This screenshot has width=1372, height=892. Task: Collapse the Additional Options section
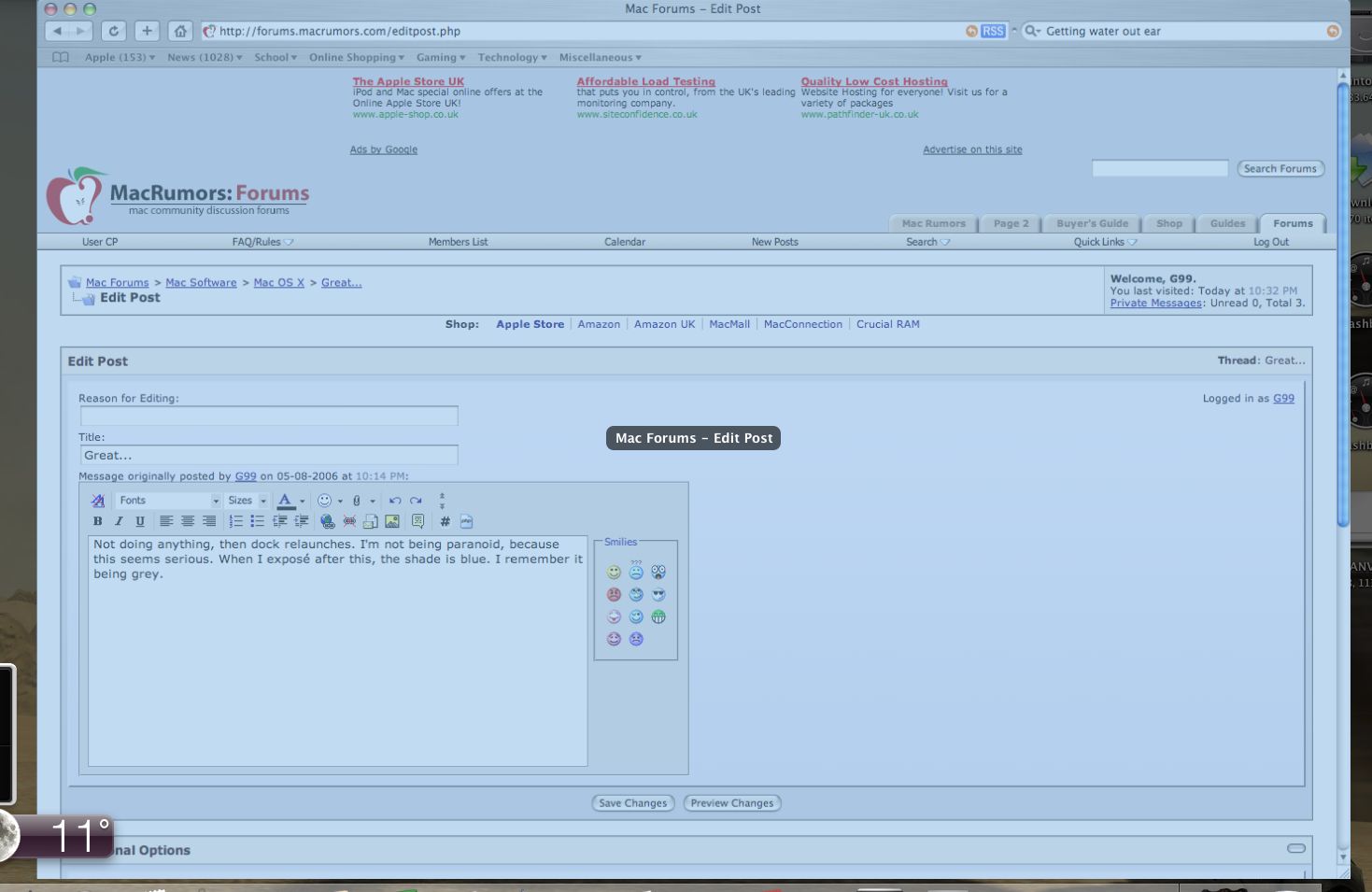(x=1296, y=848)
